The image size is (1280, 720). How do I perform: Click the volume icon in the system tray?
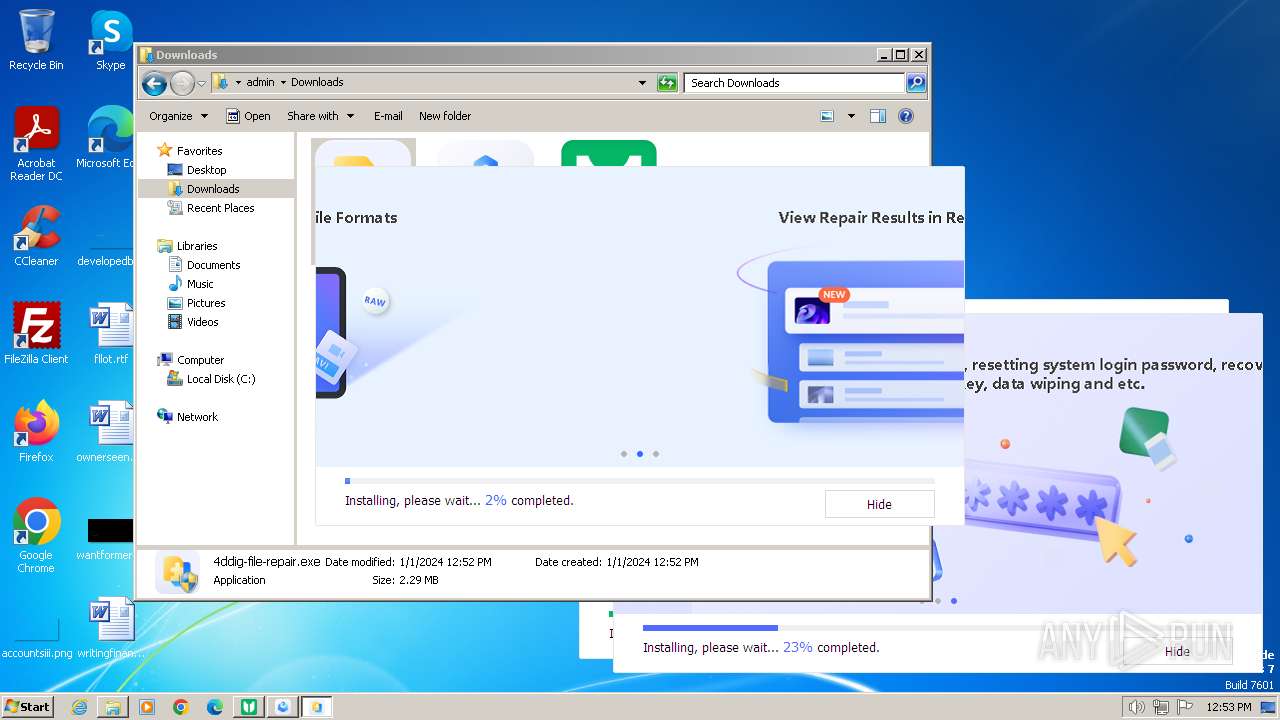(x=1137, y=707)
